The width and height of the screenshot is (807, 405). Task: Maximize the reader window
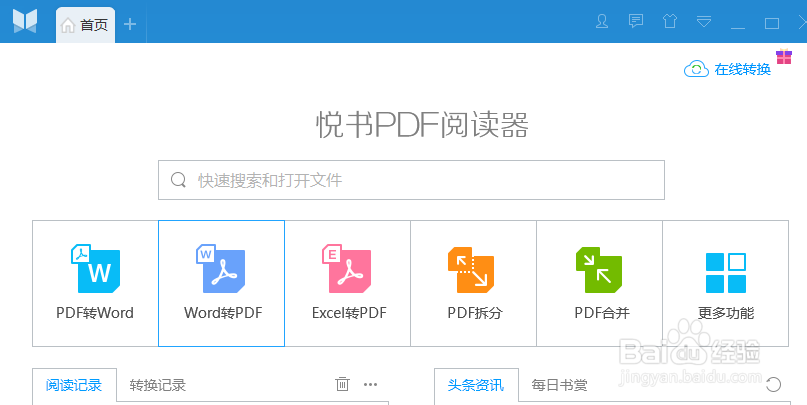(772, 23)
